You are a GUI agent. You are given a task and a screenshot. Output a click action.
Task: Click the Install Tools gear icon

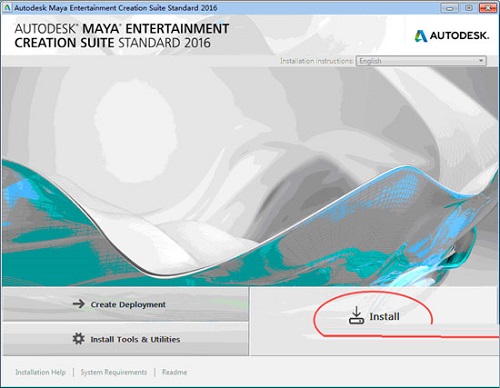click(79, 339)
